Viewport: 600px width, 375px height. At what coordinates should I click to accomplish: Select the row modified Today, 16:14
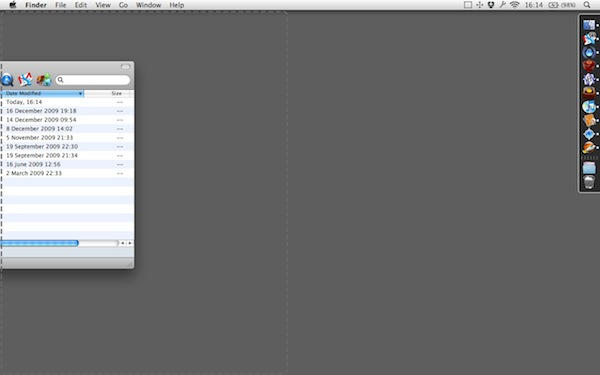[67, 102]
